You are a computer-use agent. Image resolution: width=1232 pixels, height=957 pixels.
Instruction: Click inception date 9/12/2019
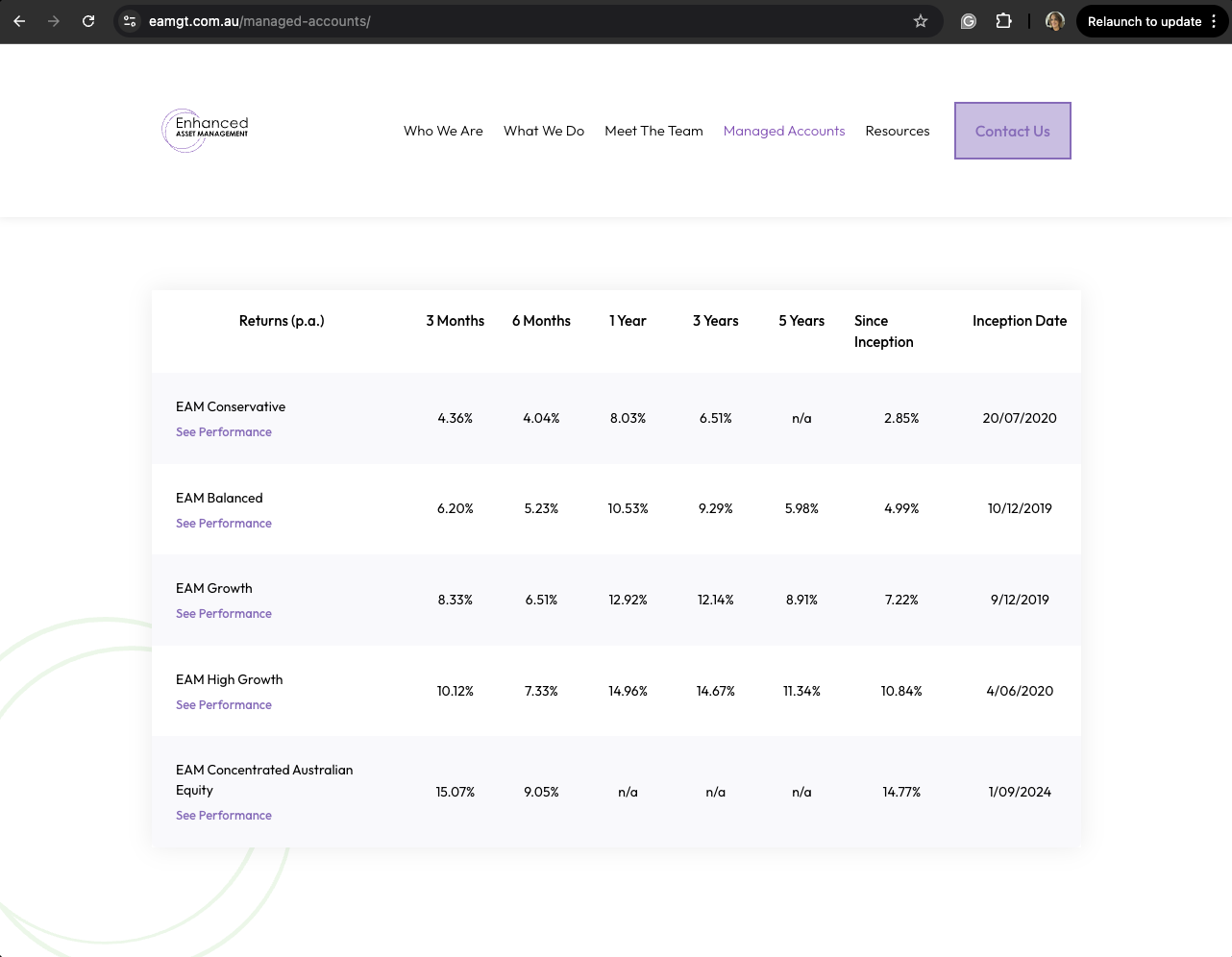click(1020, 601)
